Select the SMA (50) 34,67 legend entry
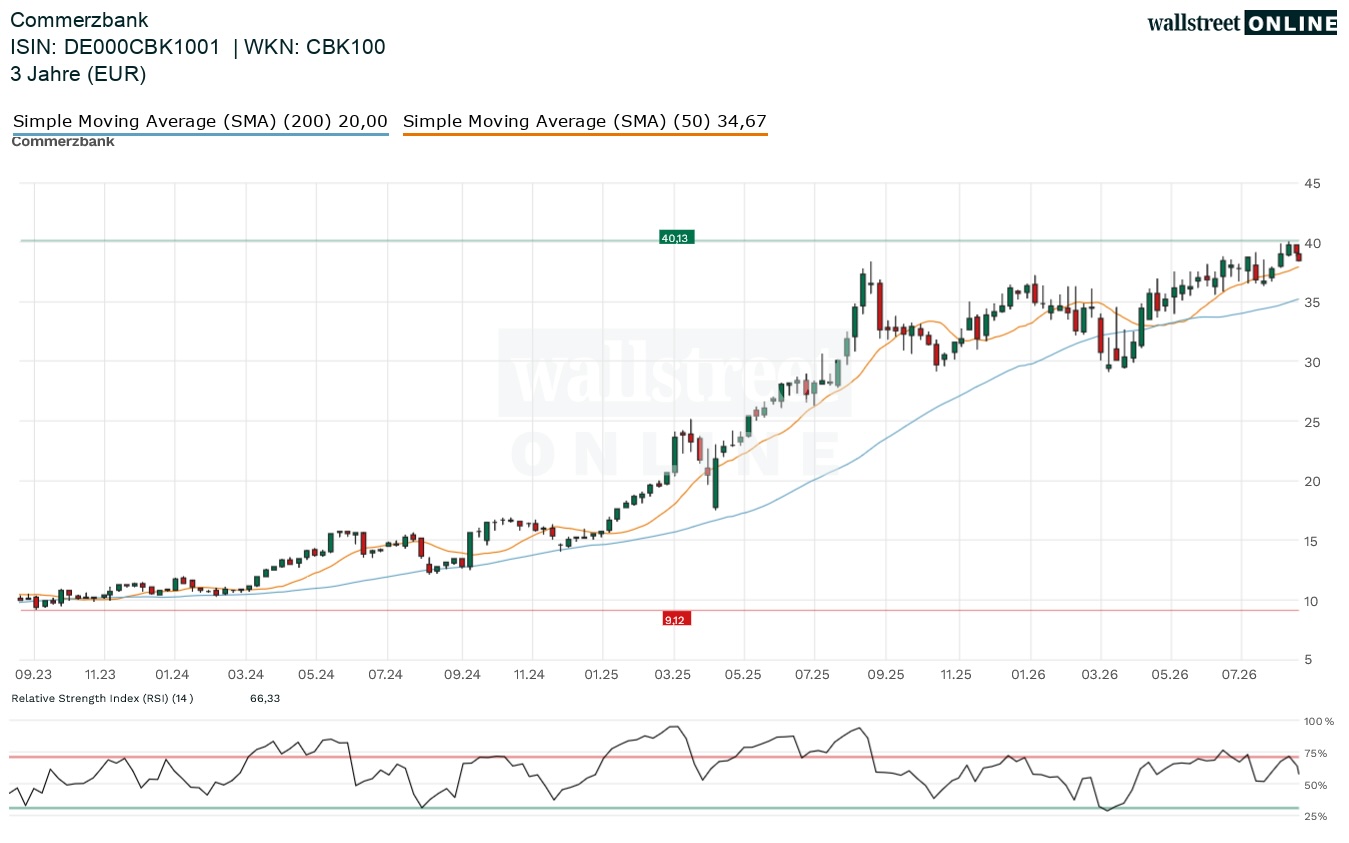 click(585, 121)
